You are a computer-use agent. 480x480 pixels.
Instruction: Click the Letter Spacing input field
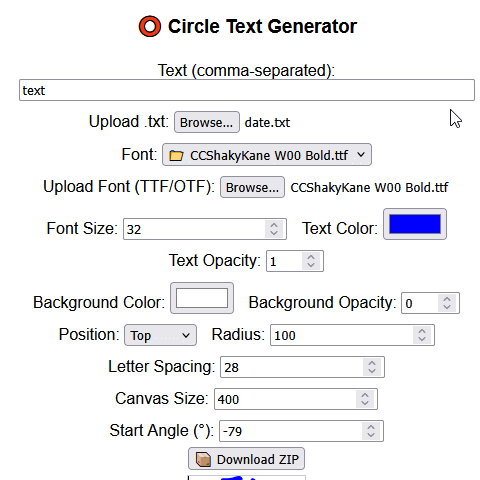click(x=302, y=367)
